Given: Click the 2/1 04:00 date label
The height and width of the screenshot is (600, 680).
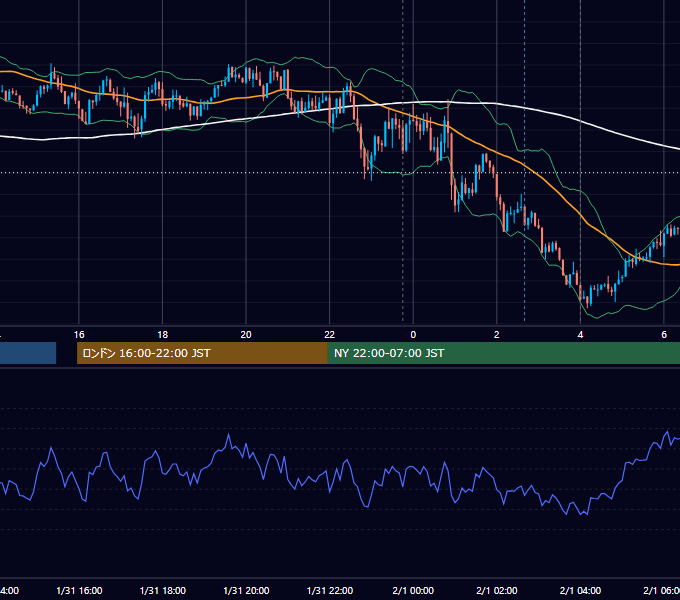Looking at the screenshot, I should pyautogui.click(x=580, y=590).
